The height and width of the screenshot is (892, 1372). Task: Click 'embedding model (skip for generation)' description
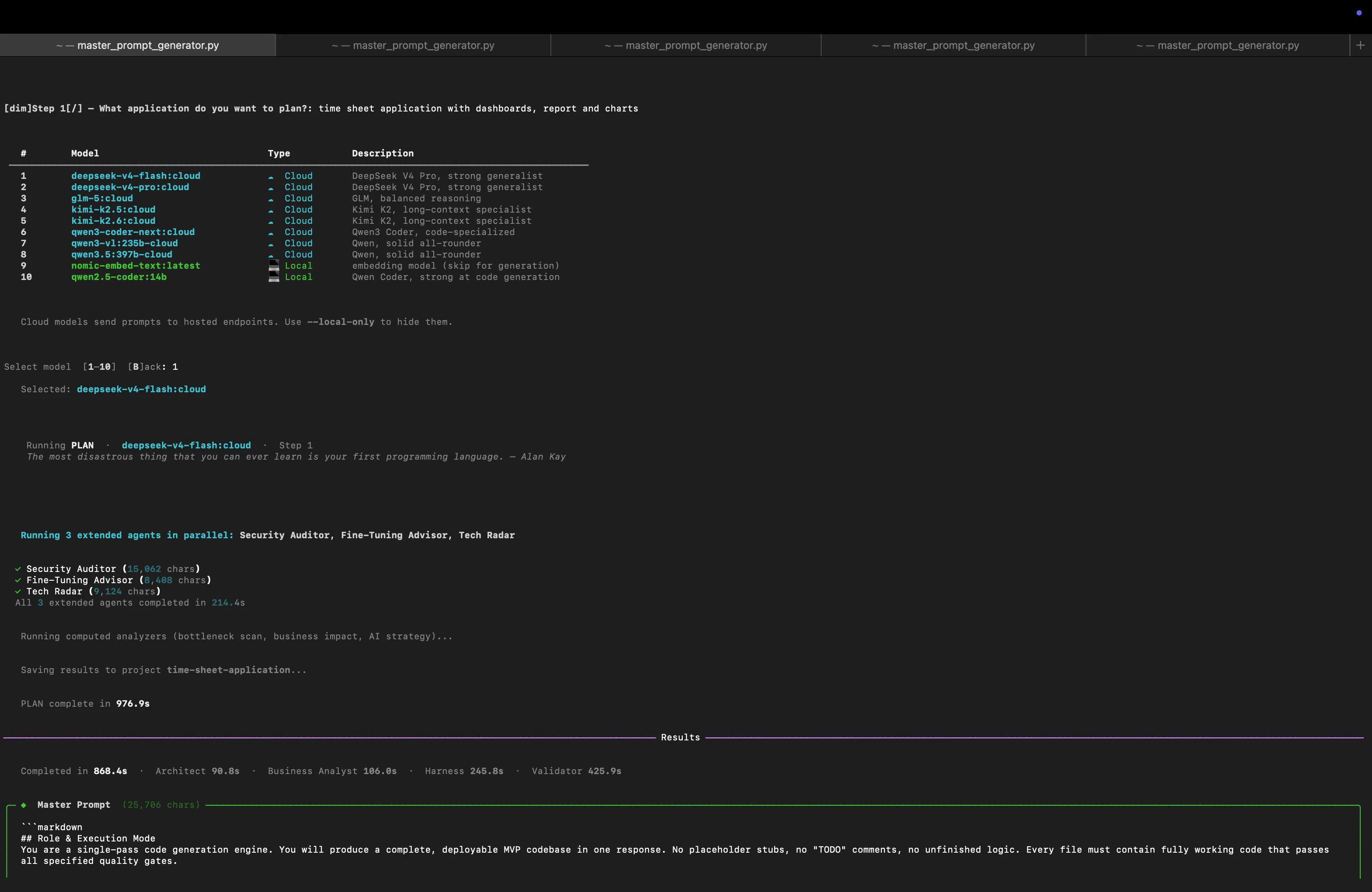[456, 266]
